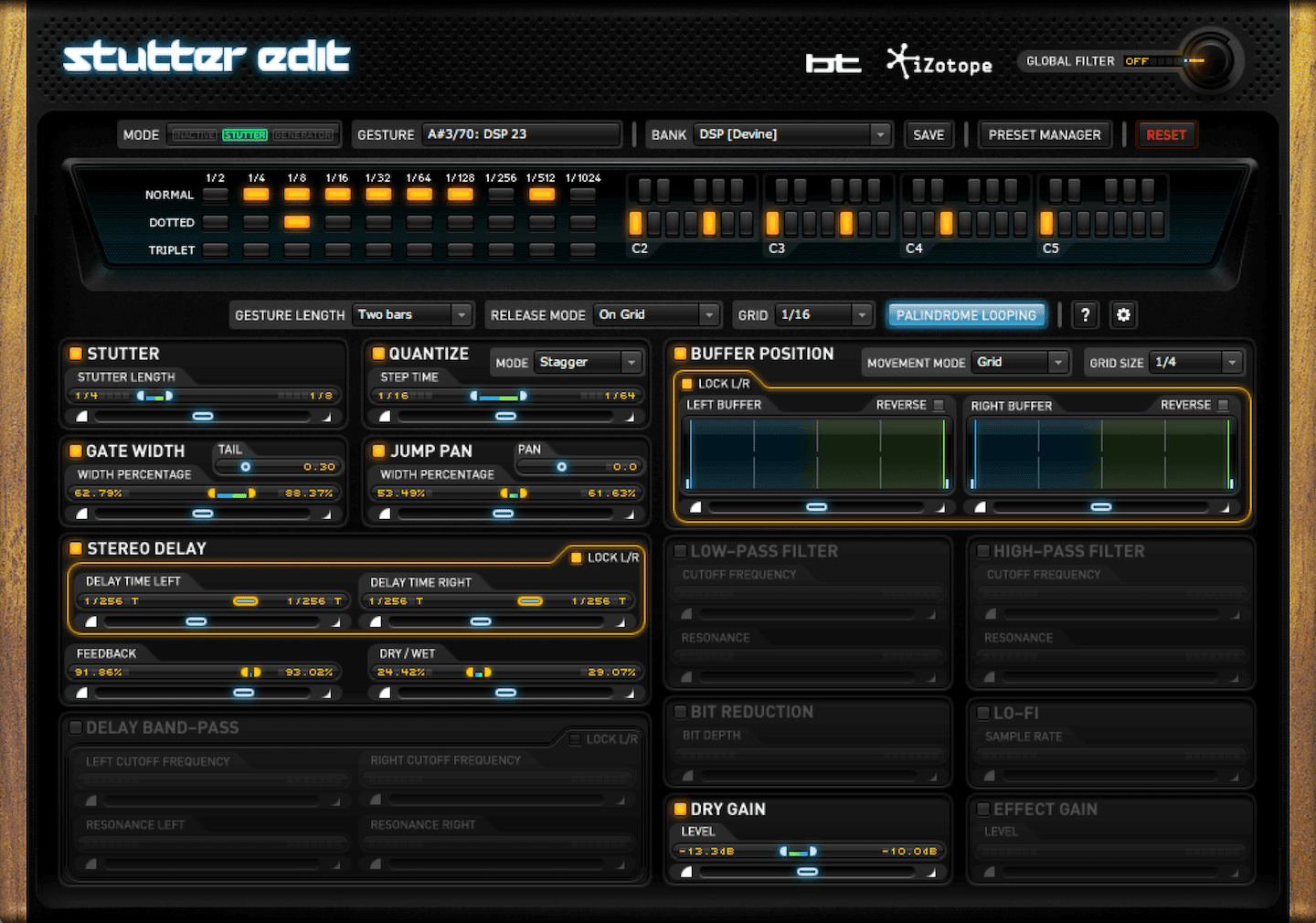Select small concave curve icon under Dry / Wet
Screen dimensions: 1316x923
[630, 695]
